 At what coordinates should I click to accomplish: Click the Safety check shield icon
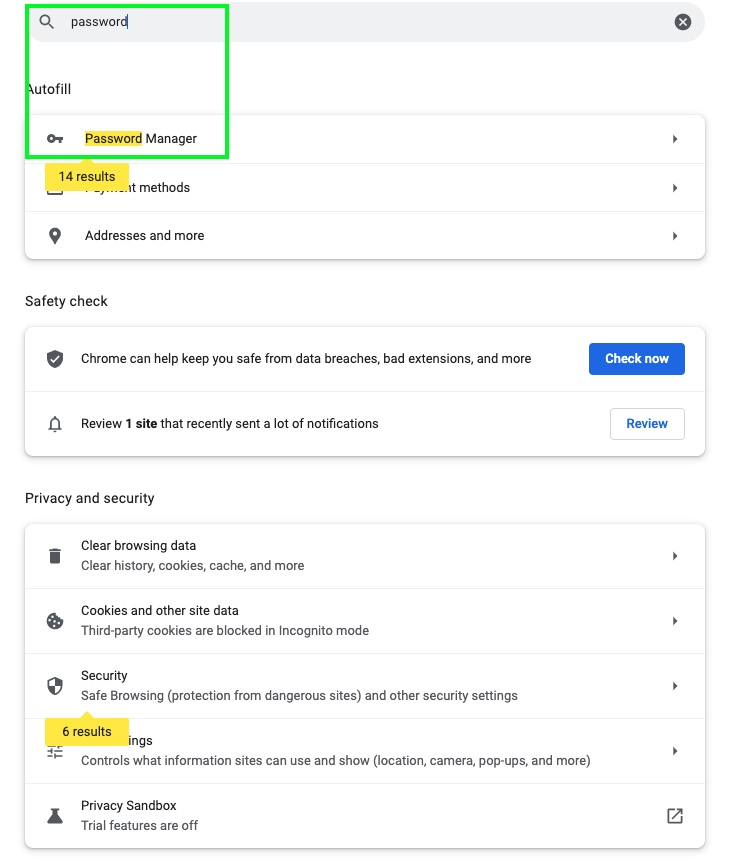click(55, 359)
